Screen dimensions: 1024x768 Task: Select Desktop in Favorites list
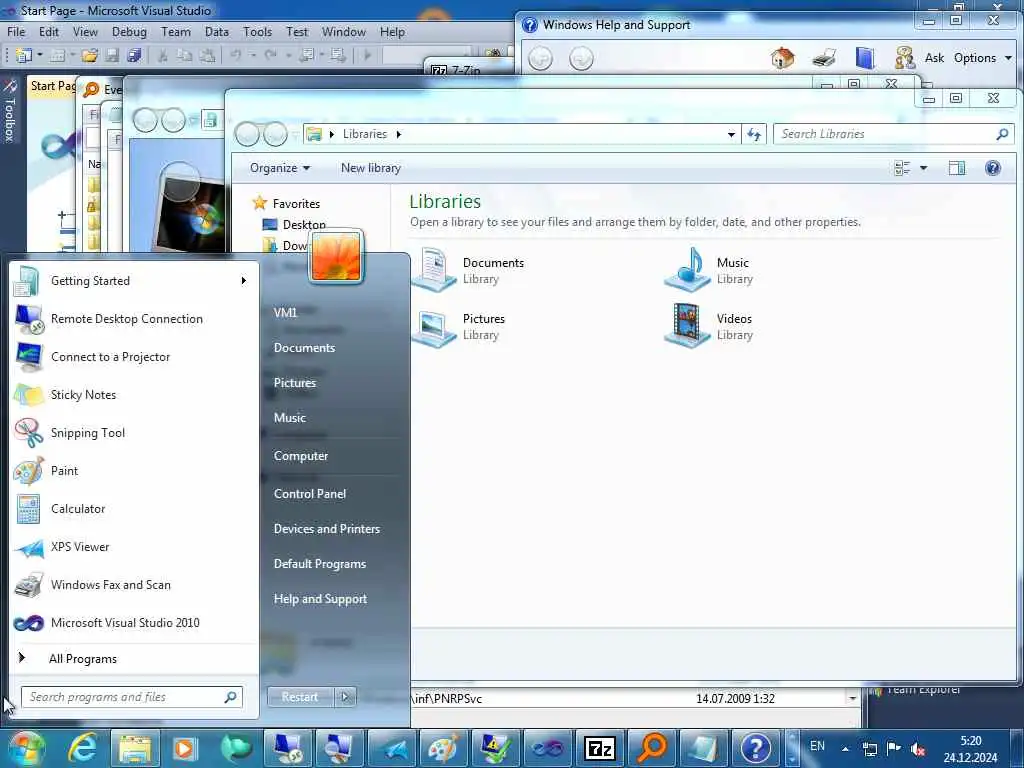[304, 225]
